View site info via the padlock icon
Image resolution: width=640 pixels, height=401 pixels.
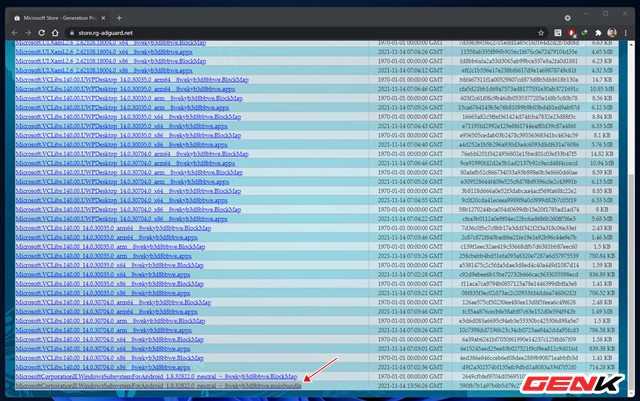(x=72, y=33)
